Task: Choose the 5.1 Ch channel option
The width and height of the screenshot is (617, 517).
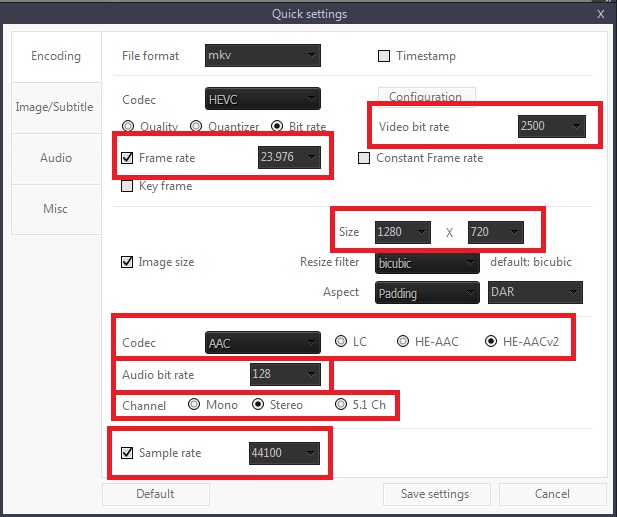Action: click(341, 404)
